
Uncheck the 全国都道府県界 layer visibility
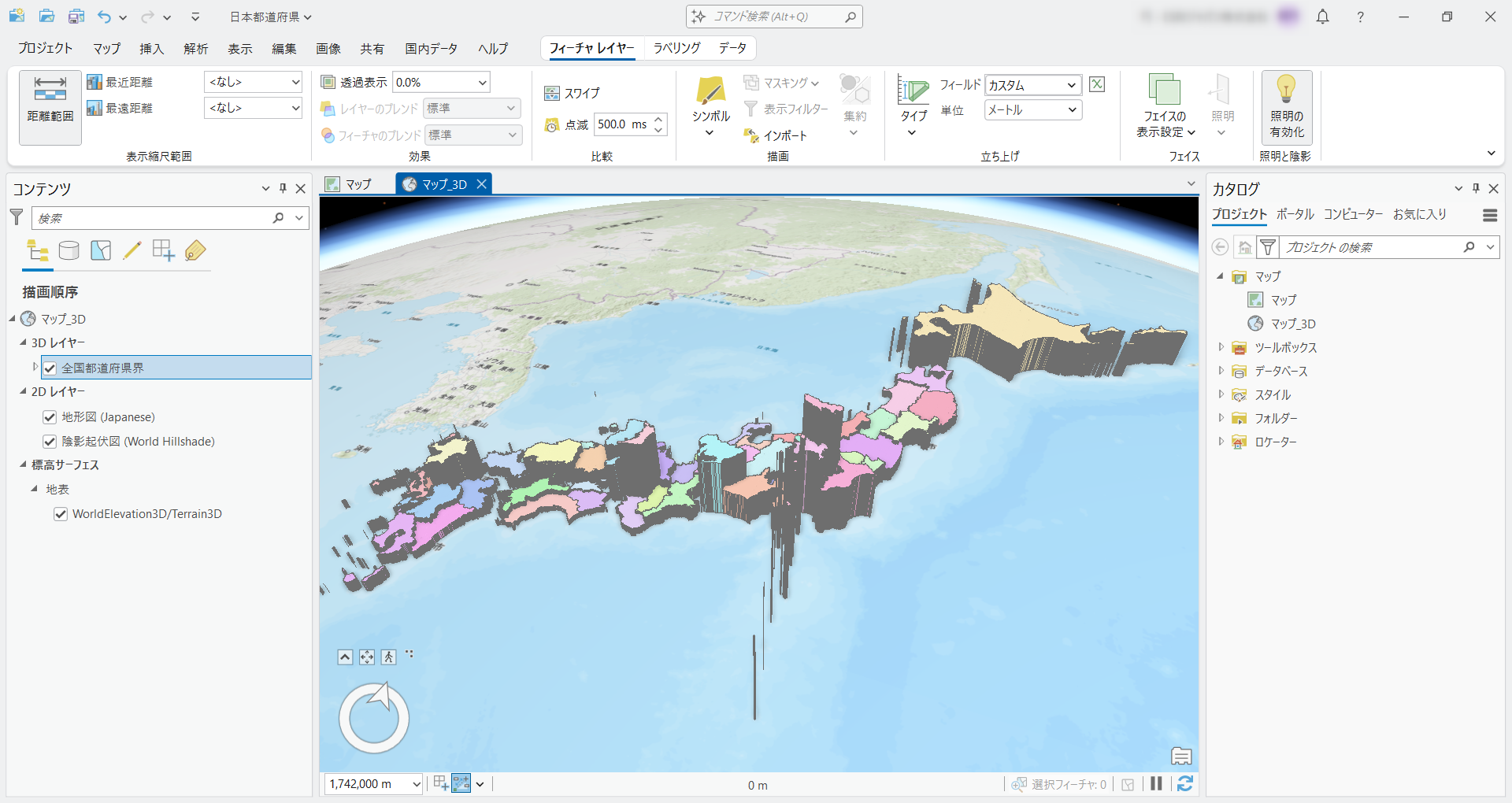pyautogui.click(x=50, y=368)
